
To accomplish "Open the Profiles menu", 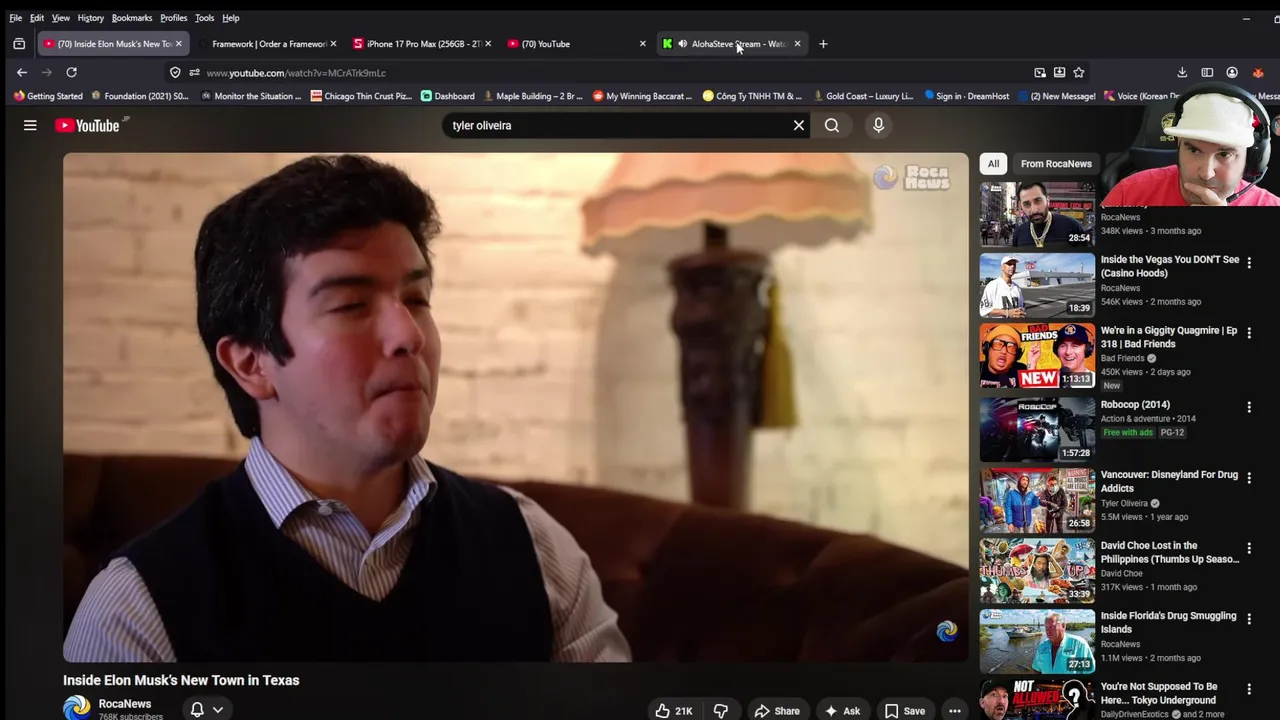I will click(x=174, y=18).
